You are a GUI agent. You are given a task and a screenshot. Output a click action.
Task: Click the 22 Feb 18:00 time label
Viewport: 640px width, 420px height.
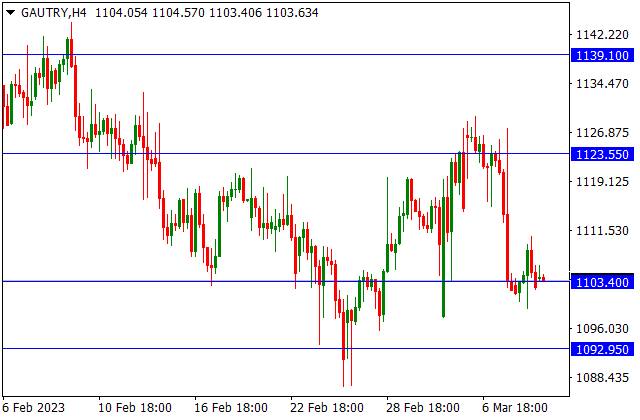(327, 408)
